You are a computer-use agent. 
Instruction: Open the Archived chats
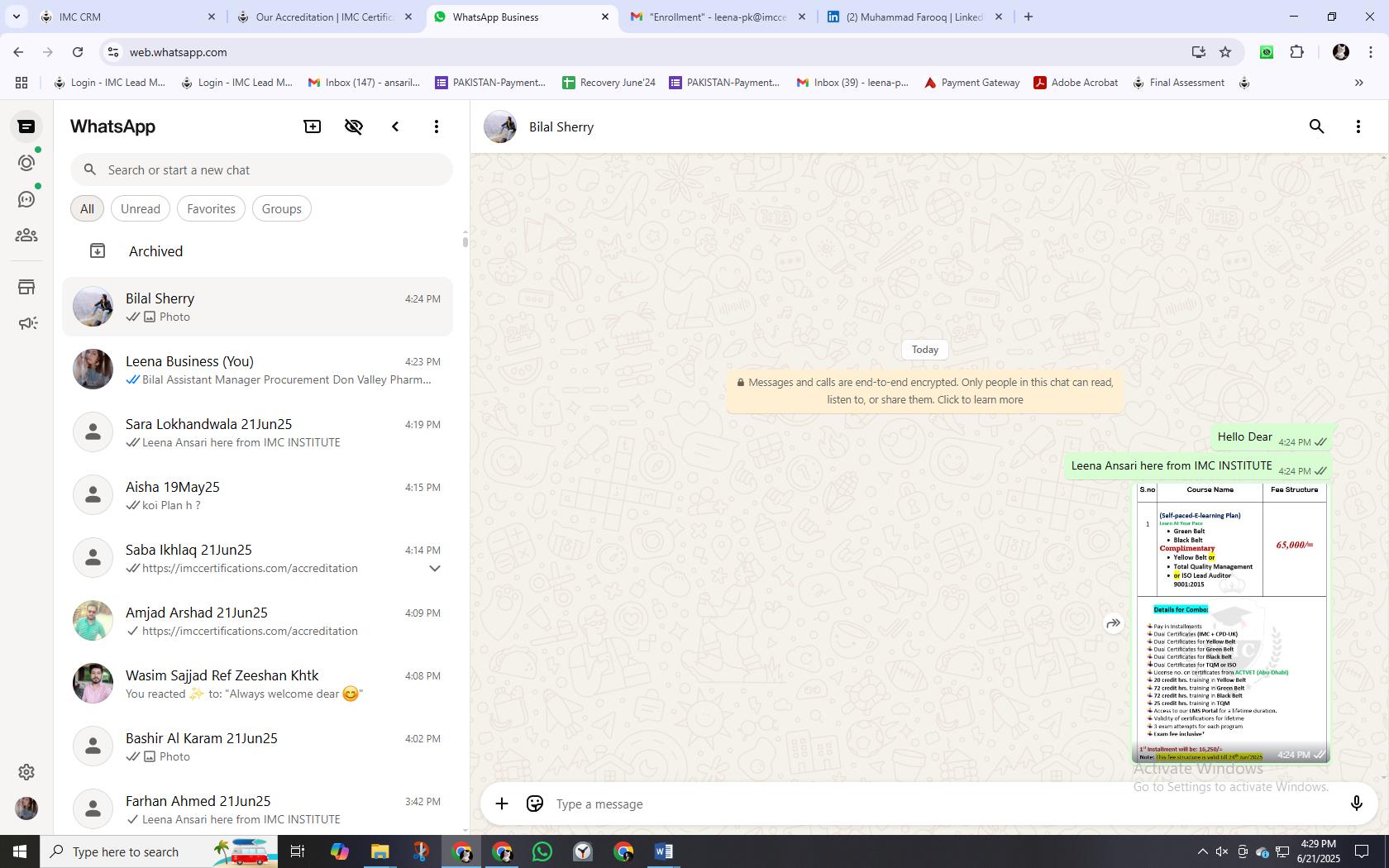coord(257,251)
